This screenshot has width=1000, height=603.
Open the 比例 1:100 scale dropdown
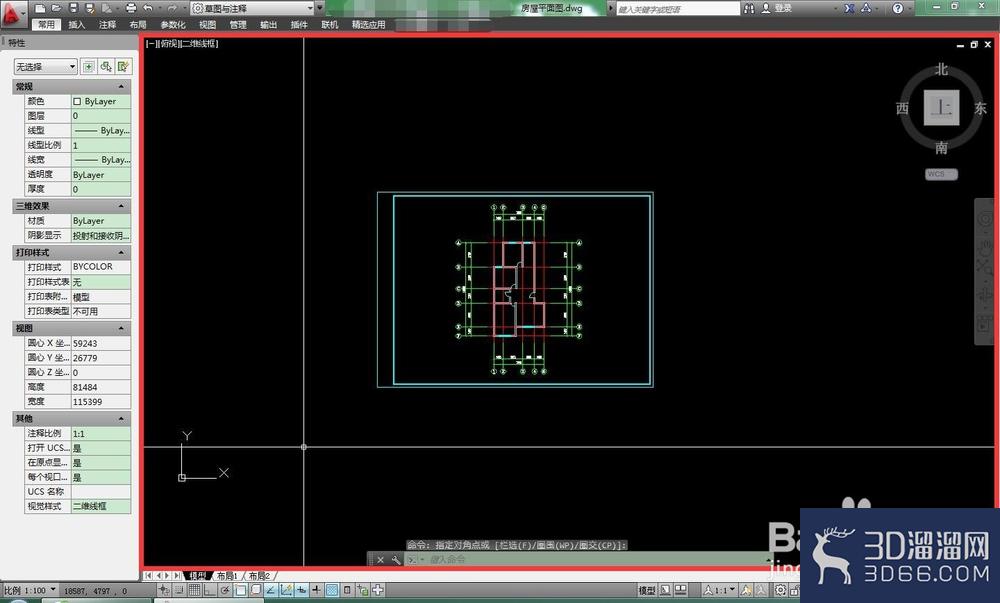point(31,590)
